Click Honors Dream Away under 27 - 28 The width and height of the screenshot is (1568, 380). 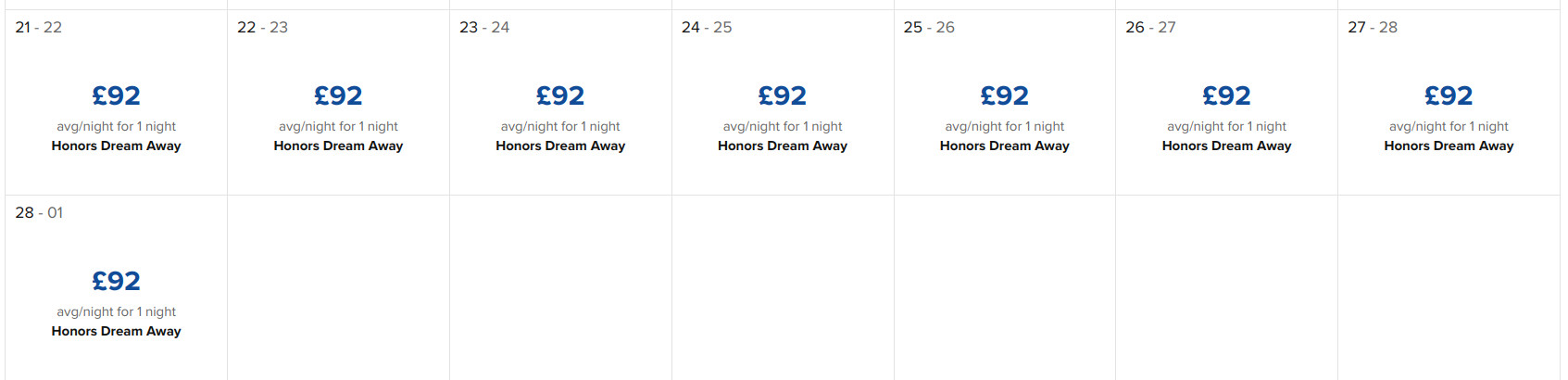[x=1449, y=146]
